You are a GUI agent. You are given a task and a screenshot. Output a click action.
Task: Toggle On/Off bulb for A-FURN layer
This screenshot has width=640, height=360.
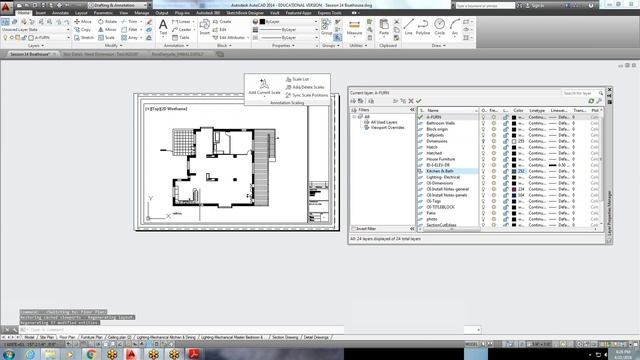click(484, 117)
